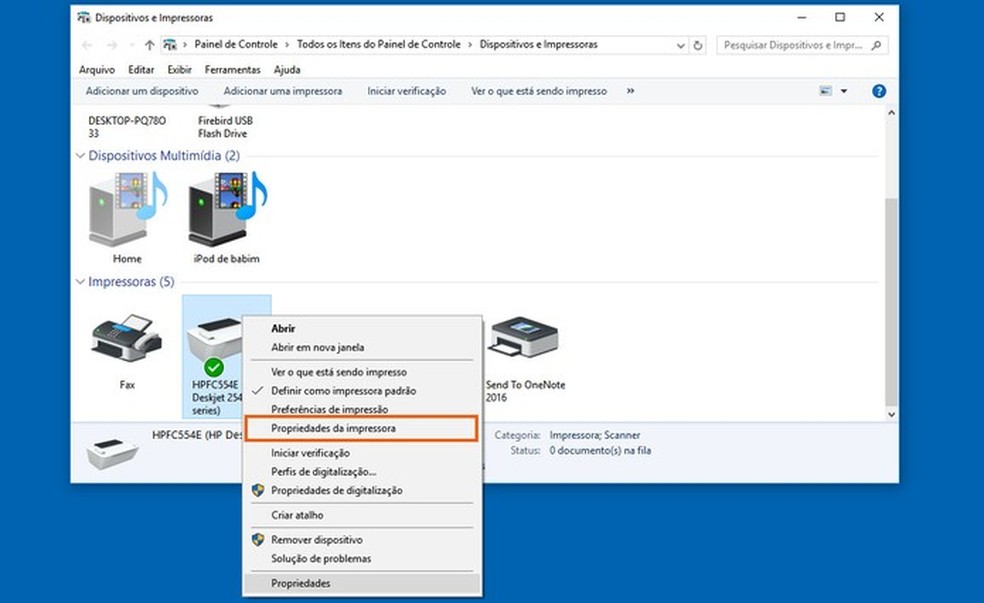Image resolution: width=984 pixels, height=603 pixels.
Task: Collapse the Impressoras group
Action: (x=80, y=282)
